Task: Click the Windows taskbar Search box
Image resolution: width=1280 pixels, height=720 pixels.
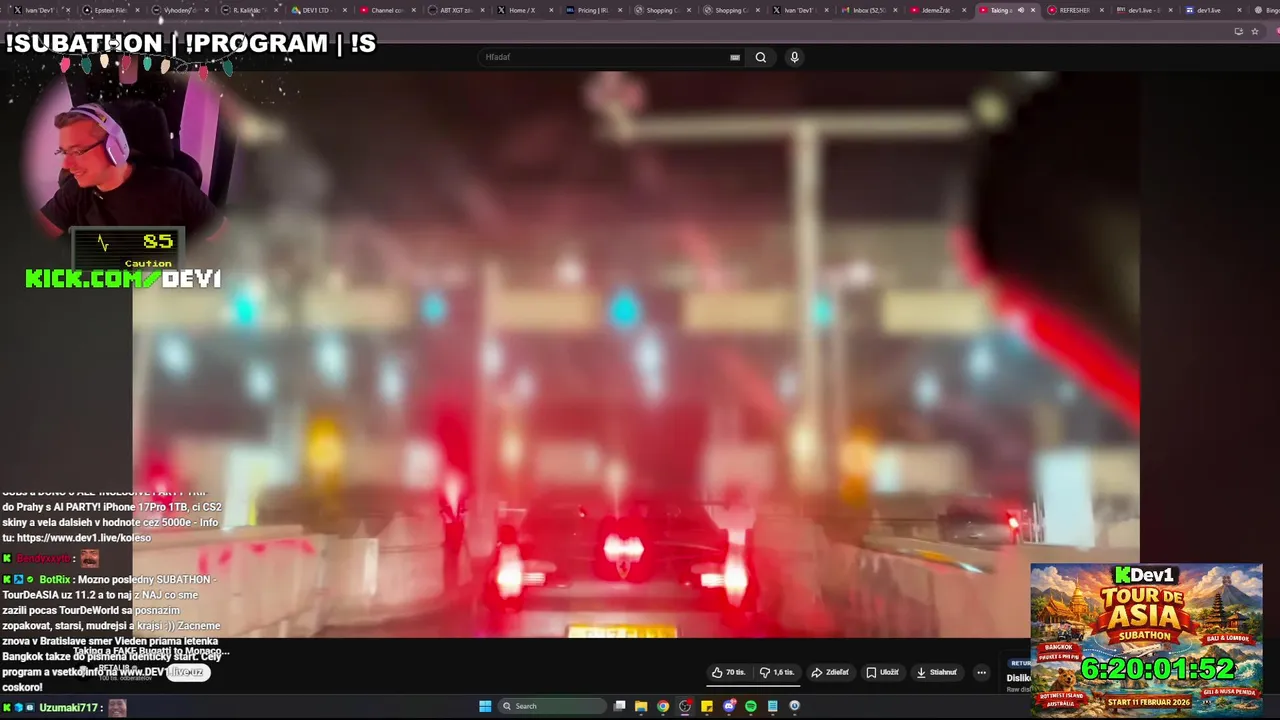Action: pos(553,706)
